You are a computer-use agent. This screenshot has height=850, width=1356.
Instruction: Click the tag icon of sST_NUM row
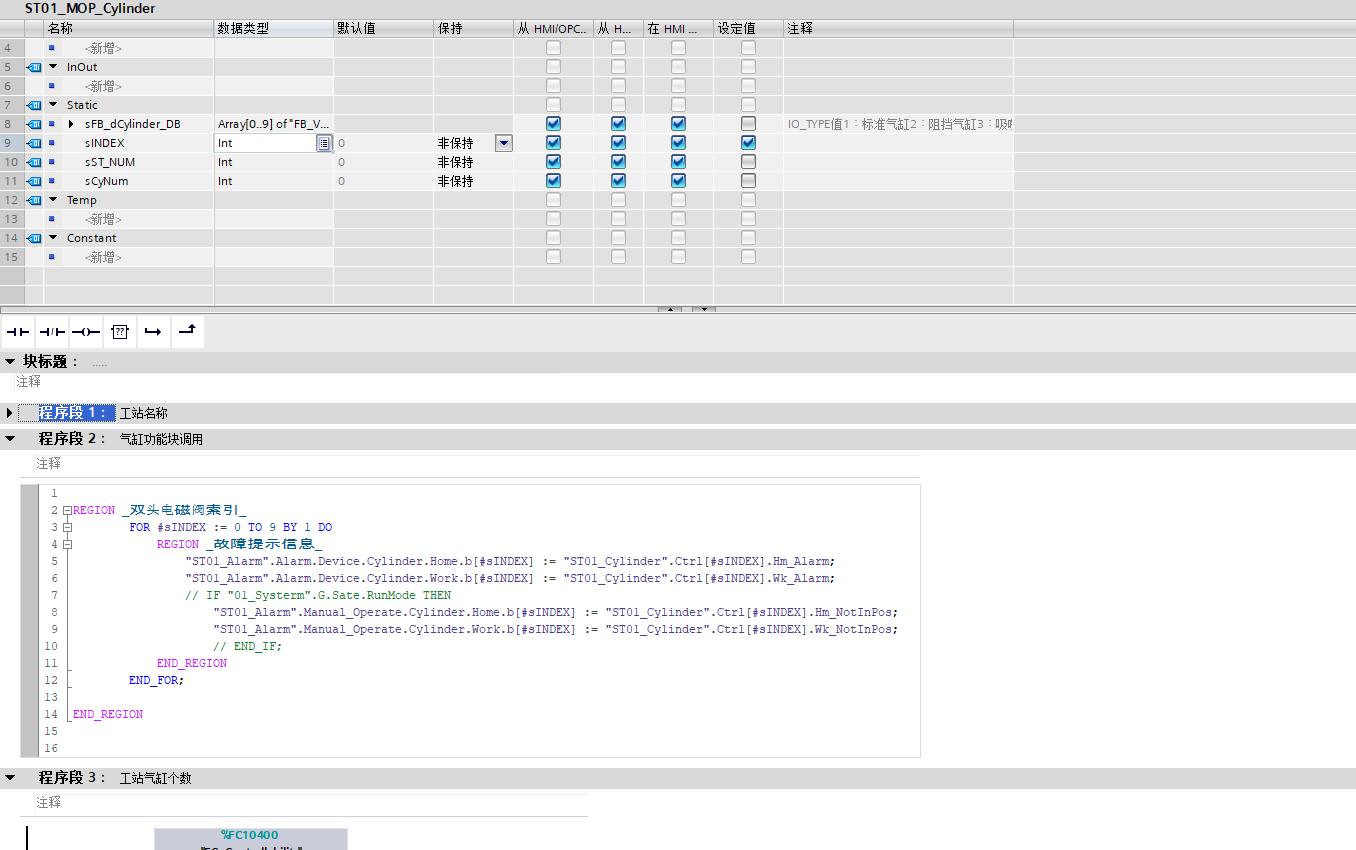pos(33,162)
